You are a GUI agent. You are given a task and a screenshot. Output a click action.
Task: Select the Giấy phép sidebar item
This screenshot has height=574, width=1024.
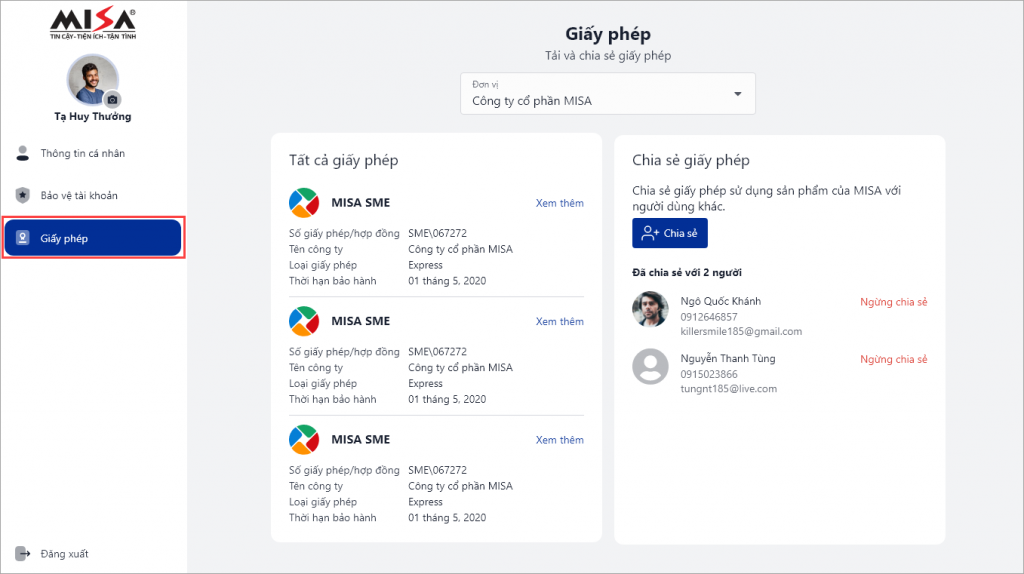coord(93,238)
